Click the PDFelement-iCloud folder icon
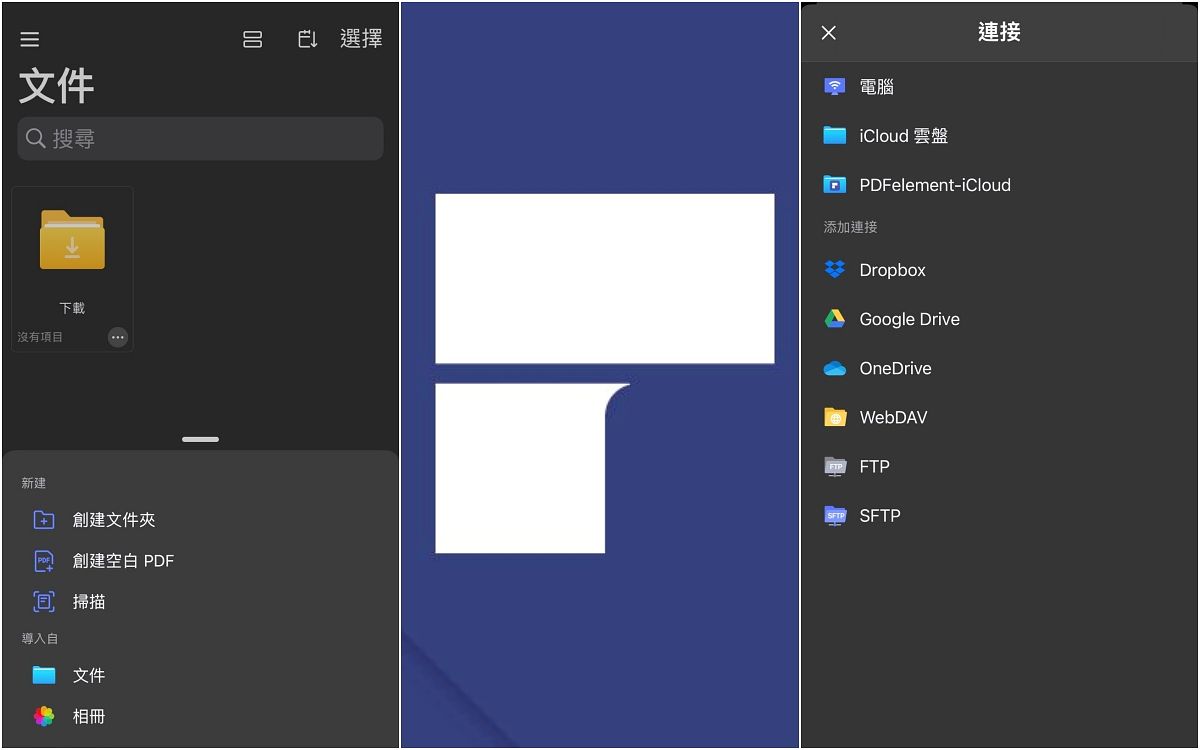This screenshot has height=750, width=1200. 835,184
